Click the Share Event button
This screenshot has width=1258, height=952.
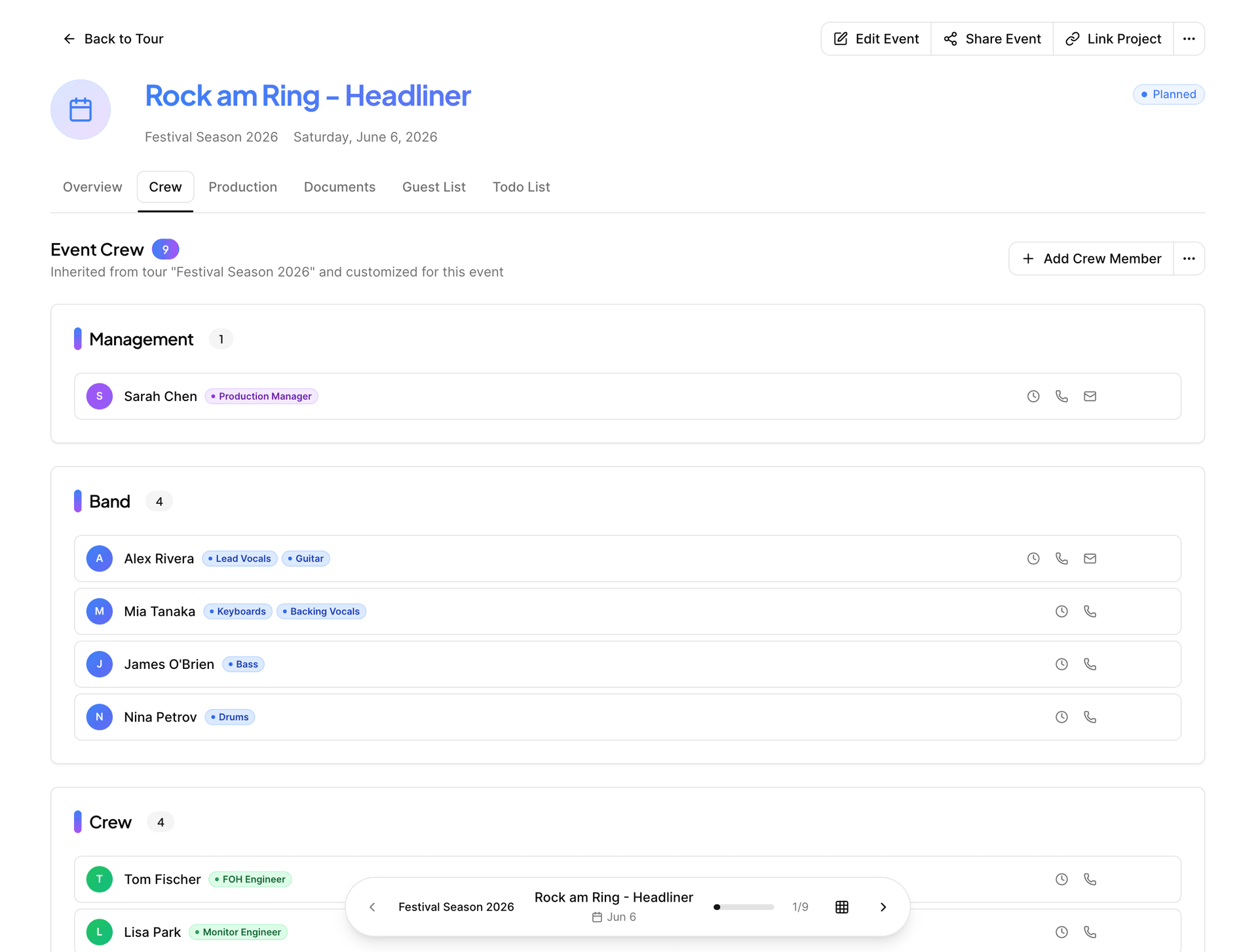tap(992, 39)
